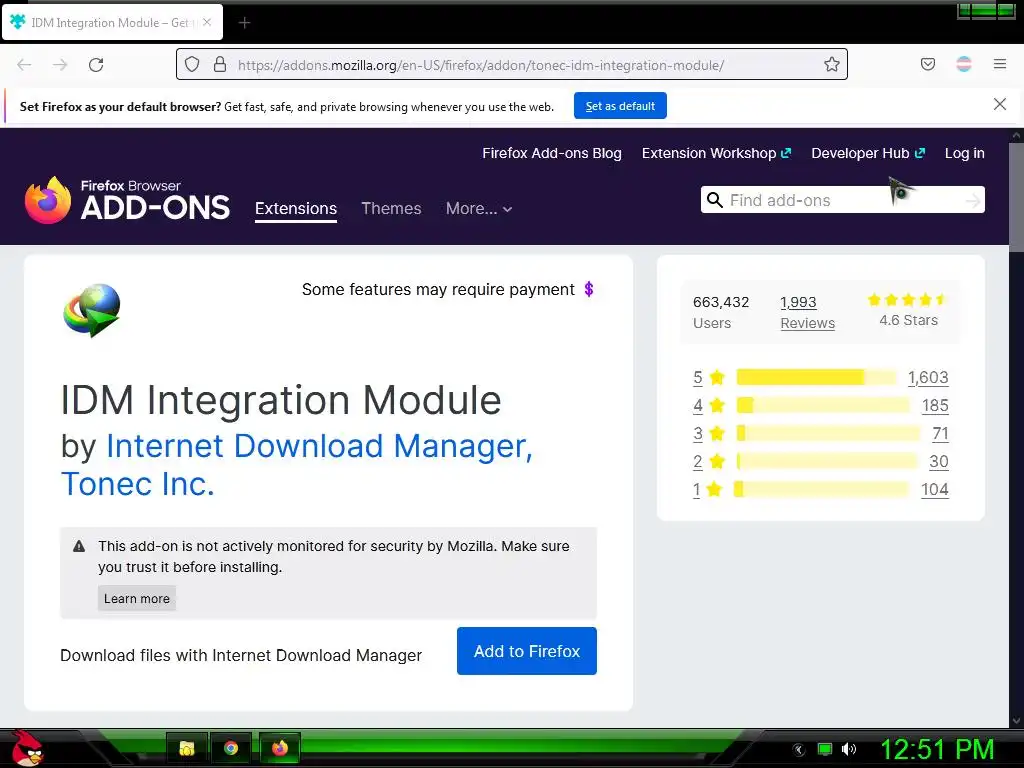Image resolution: width=1024 pixels, height=768 pixels.
Task: Save page to Pocket
Action: click(927, 64)
